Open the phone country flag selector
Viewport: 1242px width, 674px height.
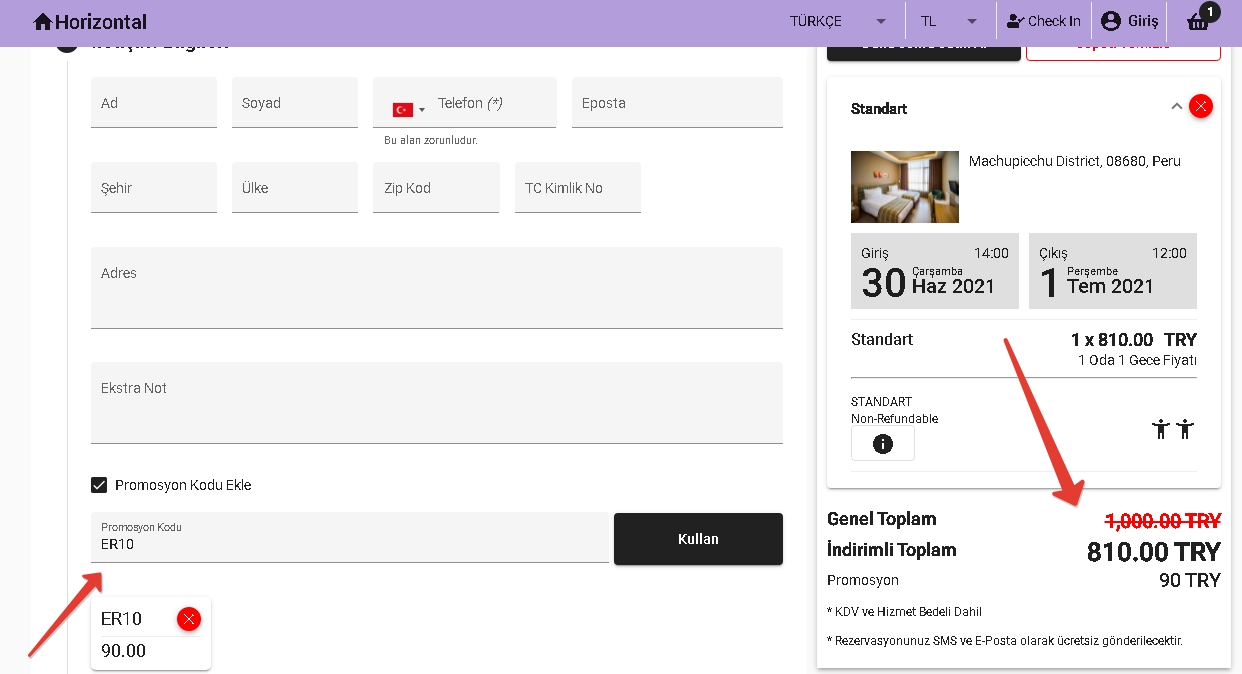tap(408, 109)
